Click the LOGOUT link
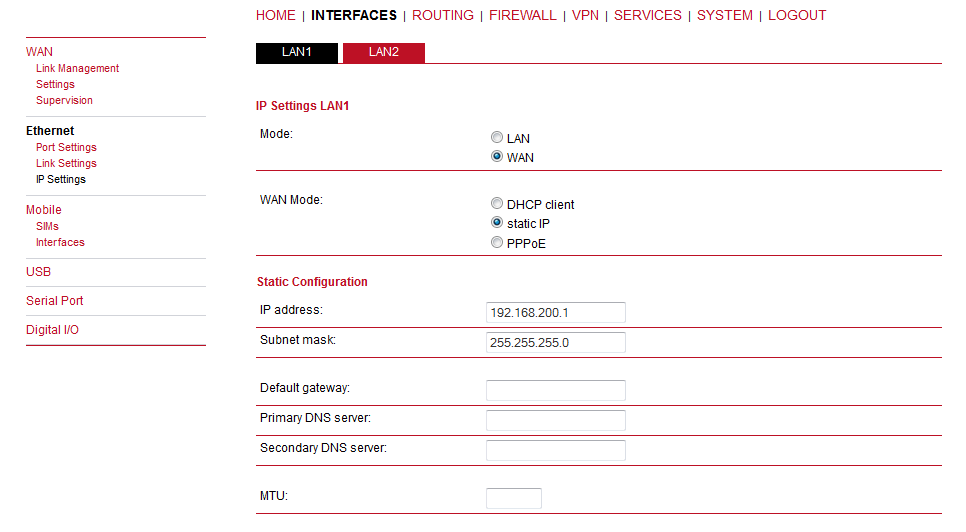Image resolution: width=966 pixels, height=532 pixels. pyautogui.click(x=797, y=15)
